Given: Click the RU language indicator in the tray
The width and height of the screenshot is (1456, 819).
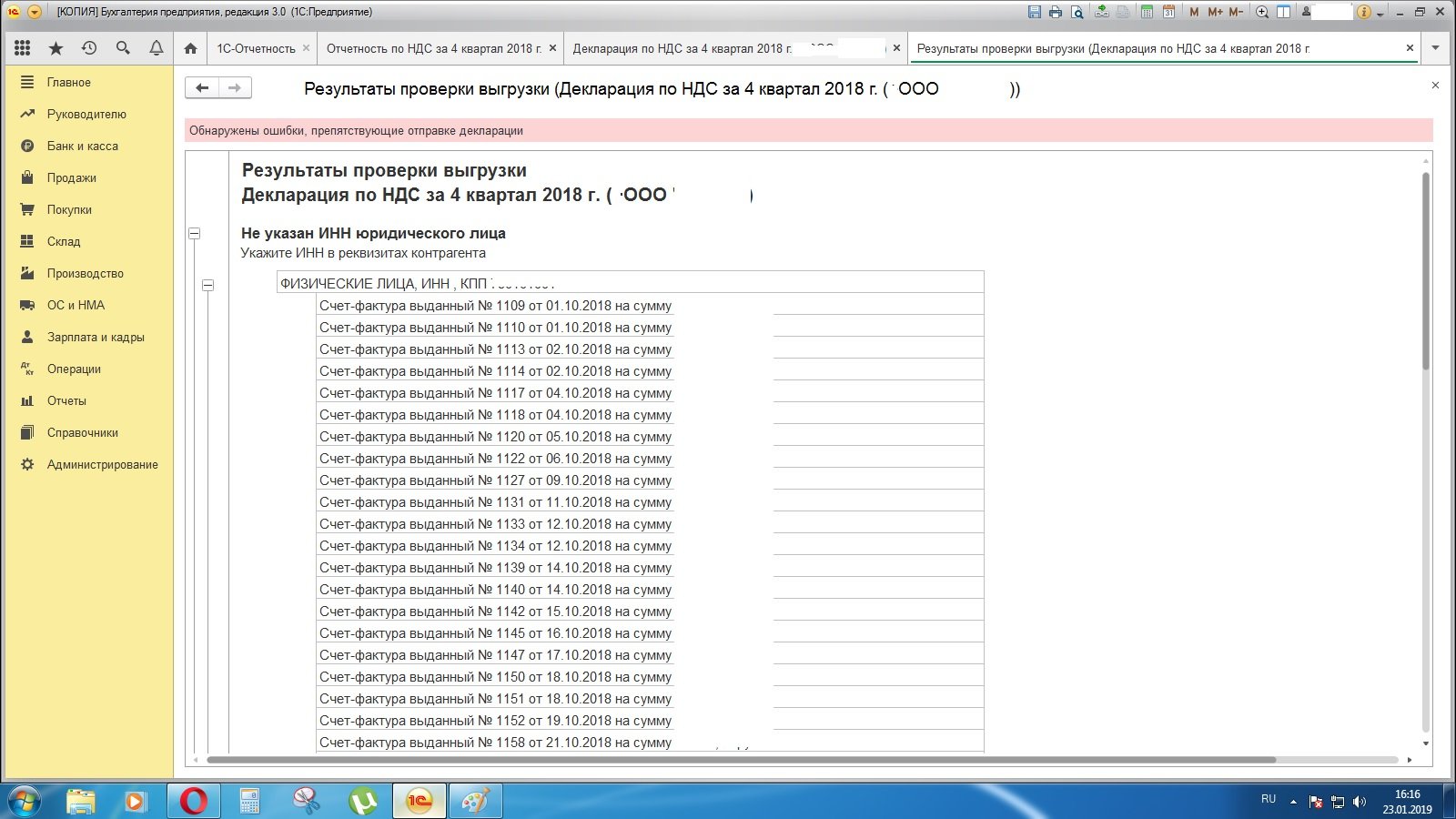Looking at the screenshot, I should [x=1269, y=799].
